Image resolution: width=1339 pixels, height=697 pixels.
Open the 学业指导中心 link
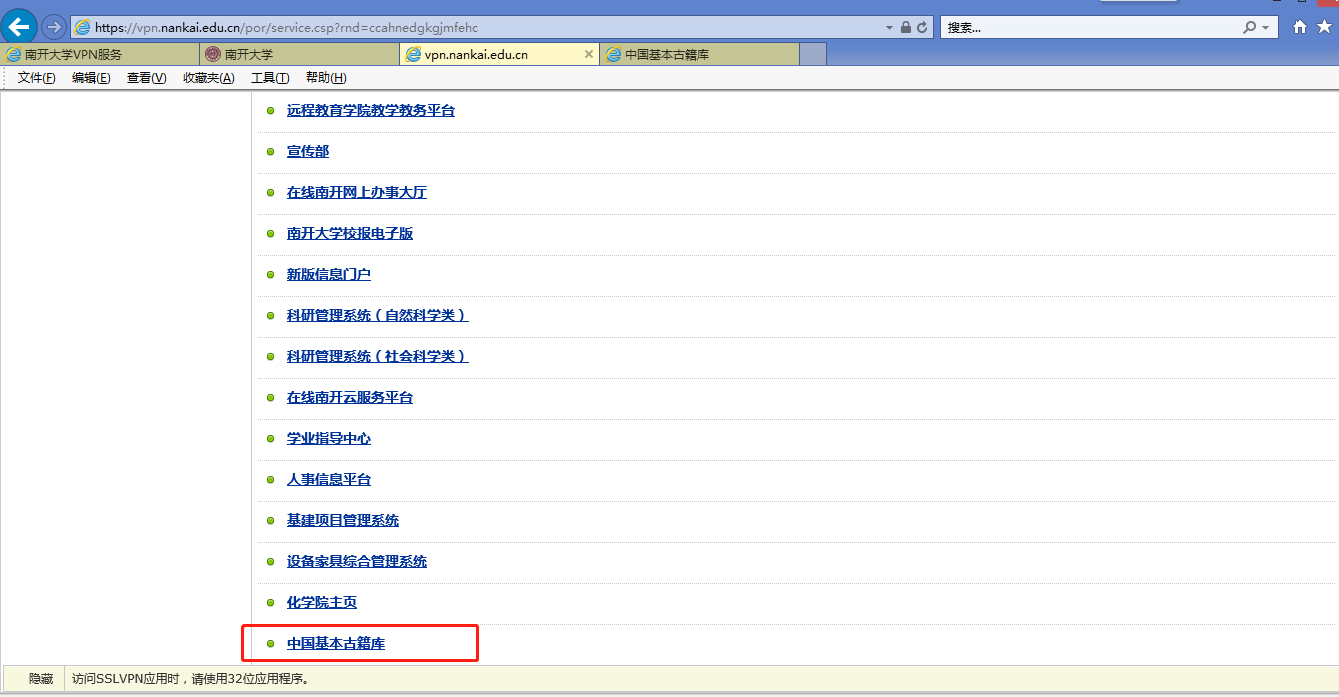tap(329, 438)
